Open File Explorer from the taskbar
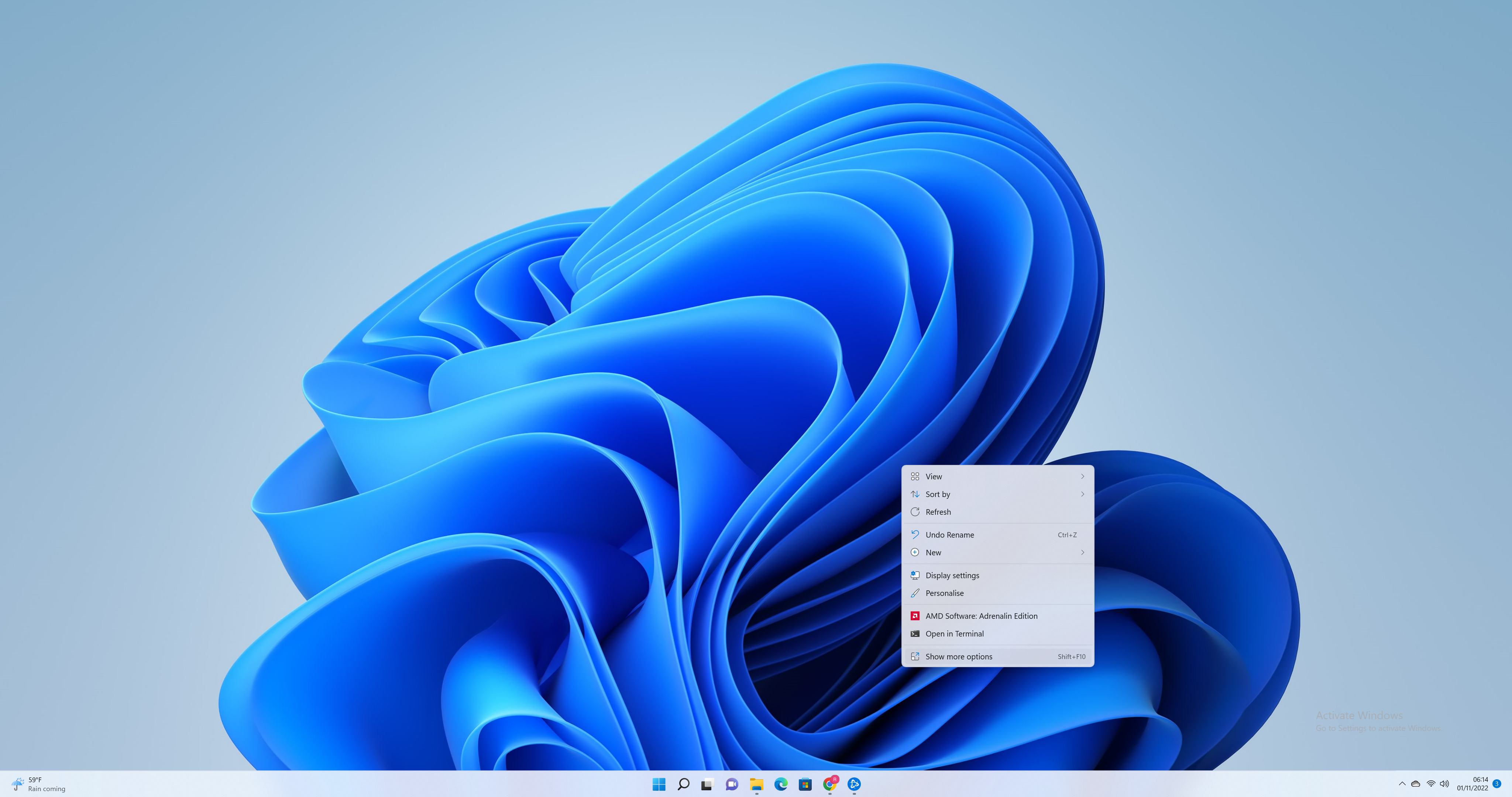This screenshot has height=797, width=1512. [x=757, y=784]
